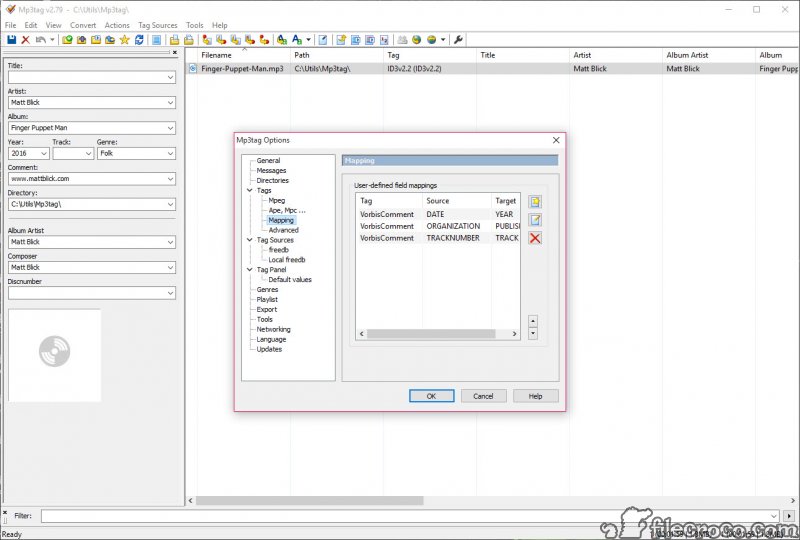Image resolution: width=800 pixels, height=540 pixels.
Task: Click the Copy tag toolbar icon
Action: click(x=174, y=40)
